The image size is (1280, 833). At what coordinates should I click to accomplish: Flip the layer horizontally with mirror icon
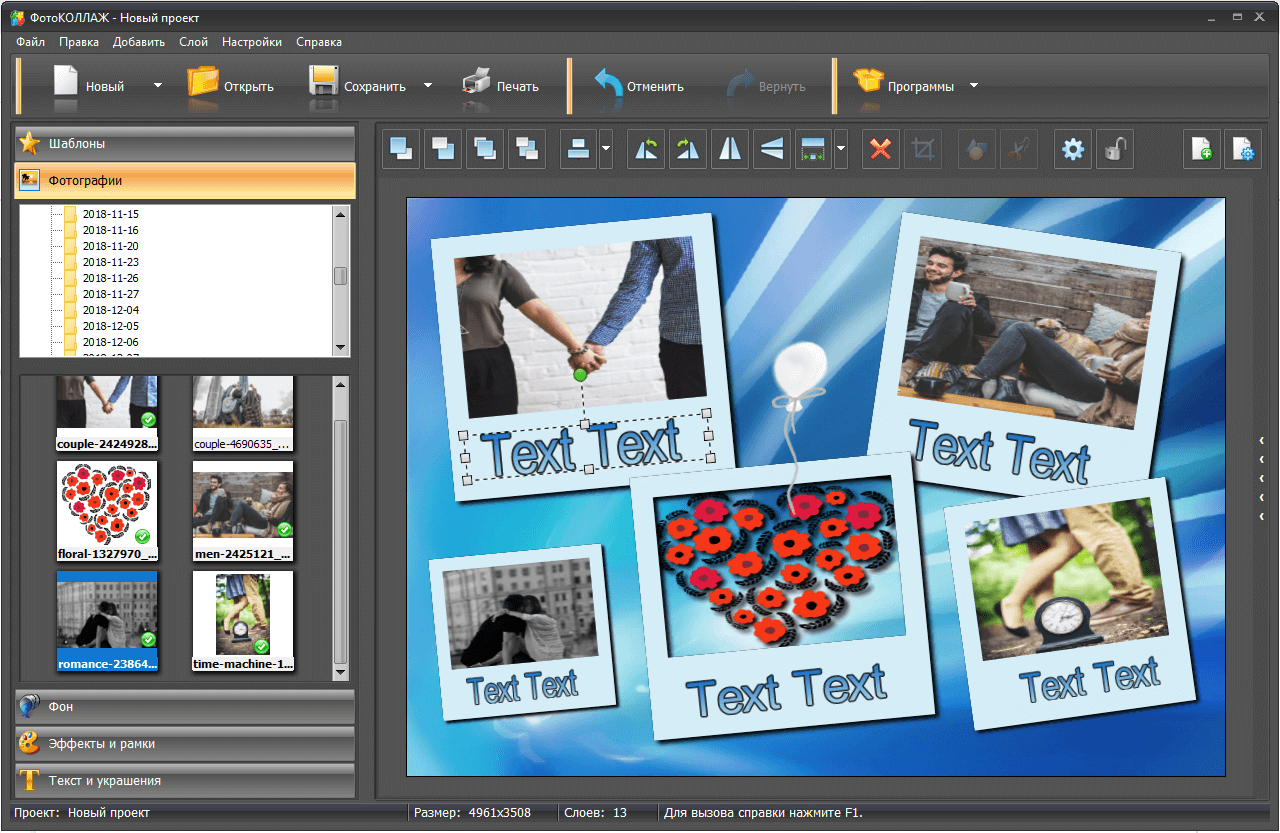(730, 150)
